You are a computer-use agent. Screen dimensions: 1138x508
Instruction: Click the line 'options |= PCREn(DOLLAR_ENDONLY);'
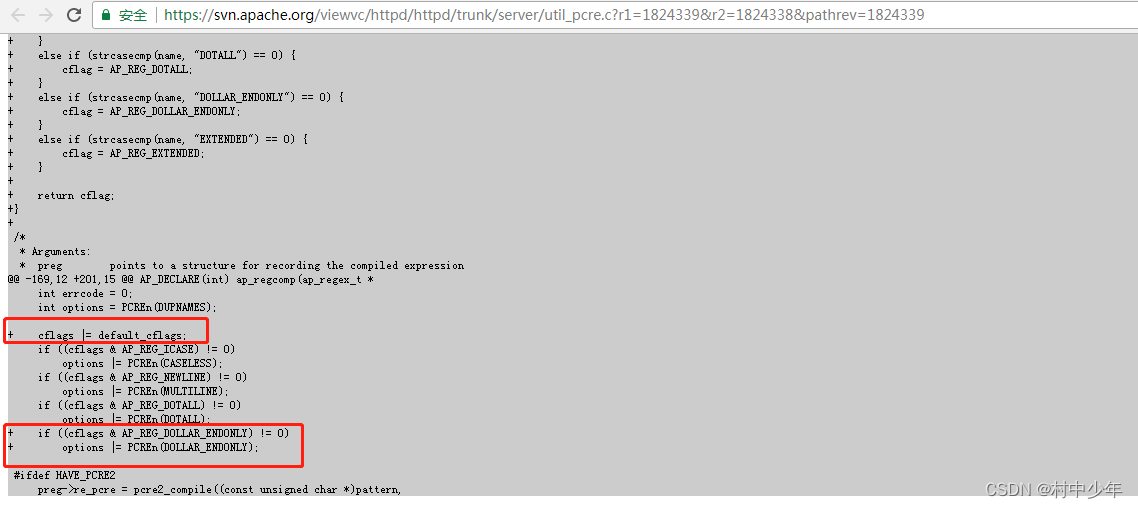[x=160, y=447]
